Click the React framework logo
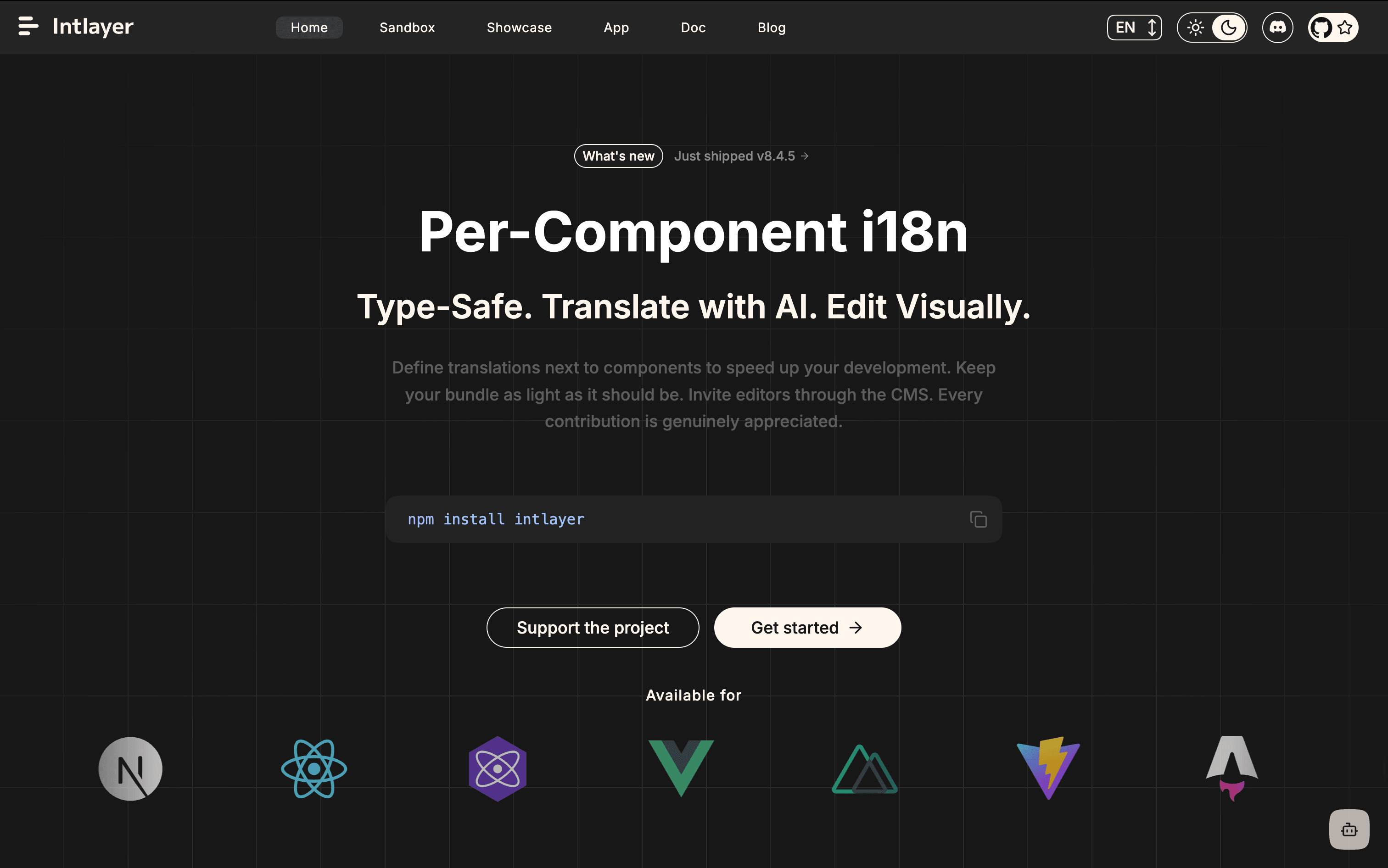 (x=314, y=769)
